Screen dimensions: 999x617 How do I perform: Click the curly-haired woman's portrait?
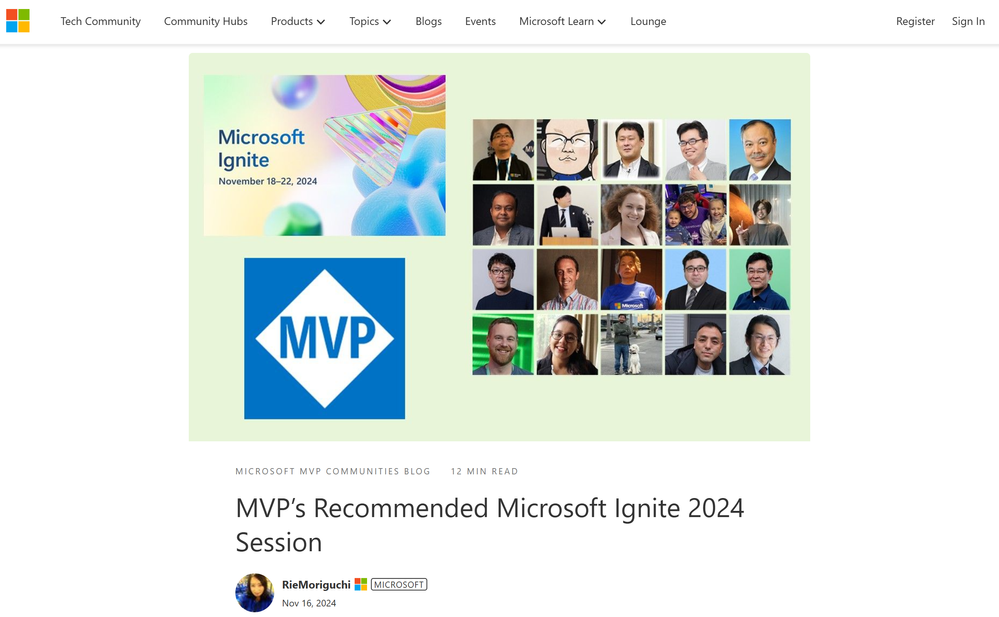pos(631,215)
